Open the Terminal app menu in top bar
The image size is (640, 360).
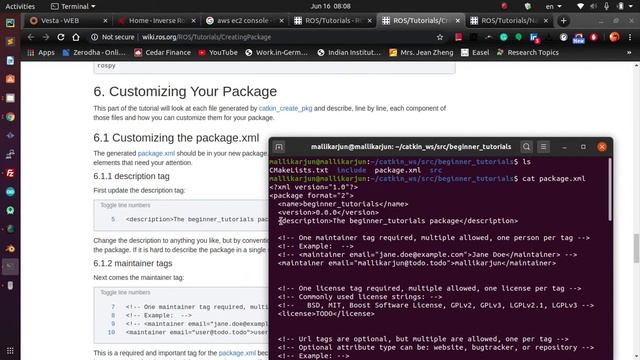[73, 6]
